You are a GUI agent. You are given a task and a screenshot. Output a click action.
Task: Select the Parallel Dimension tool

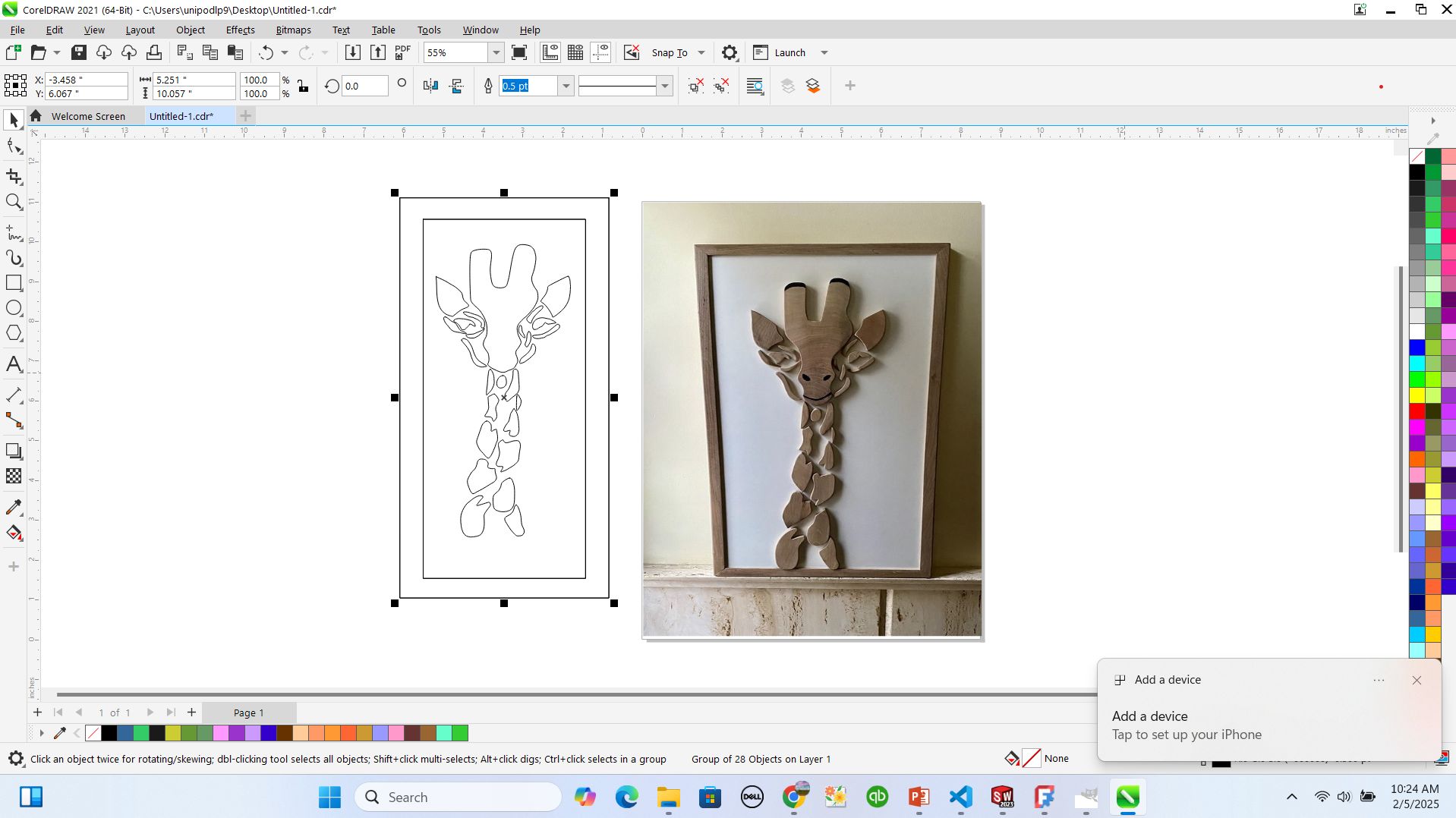(x=14, y=395)
